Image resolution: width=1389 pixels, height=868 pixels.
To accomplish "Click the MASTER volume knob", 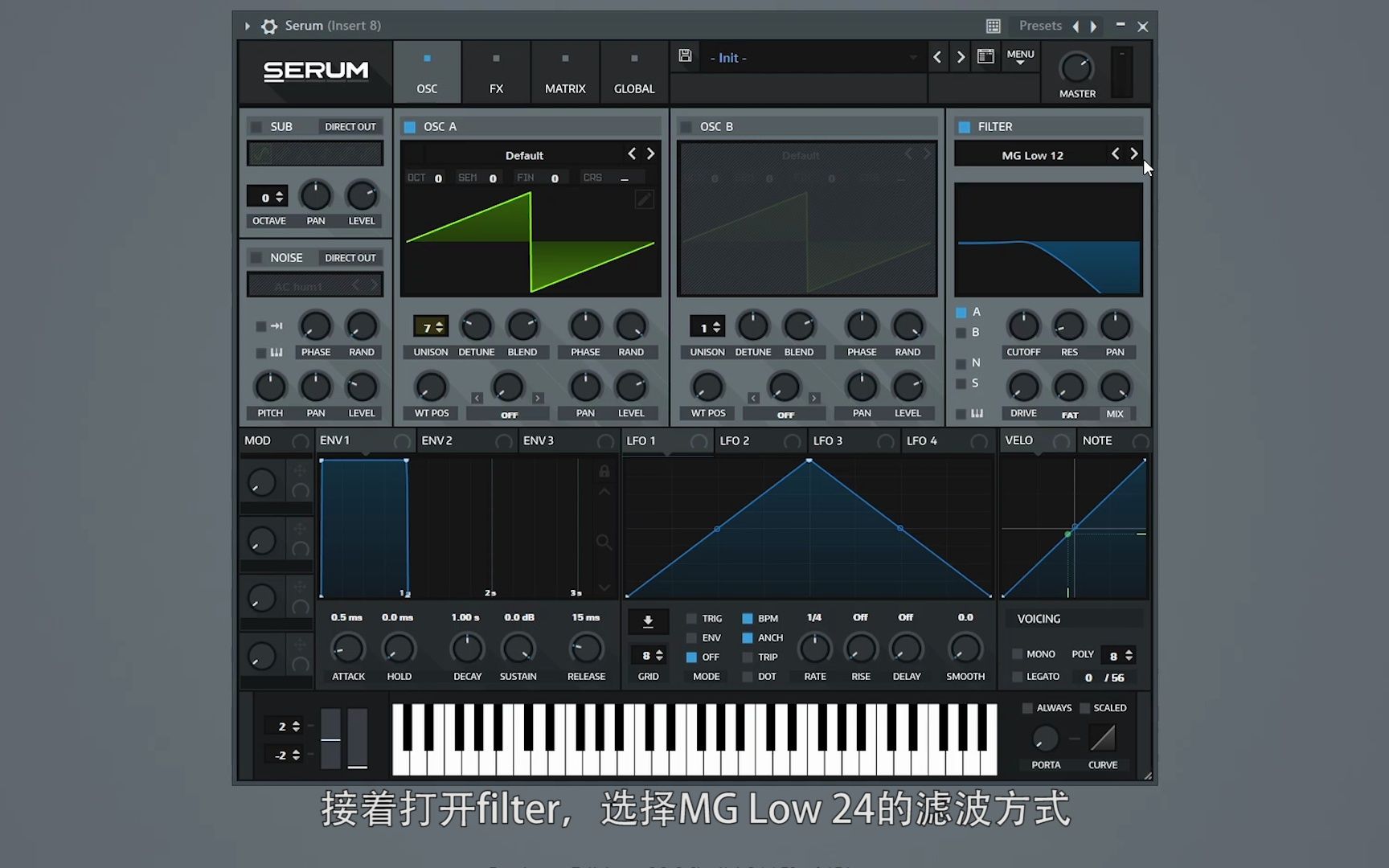I will (x=1076, y=68).
